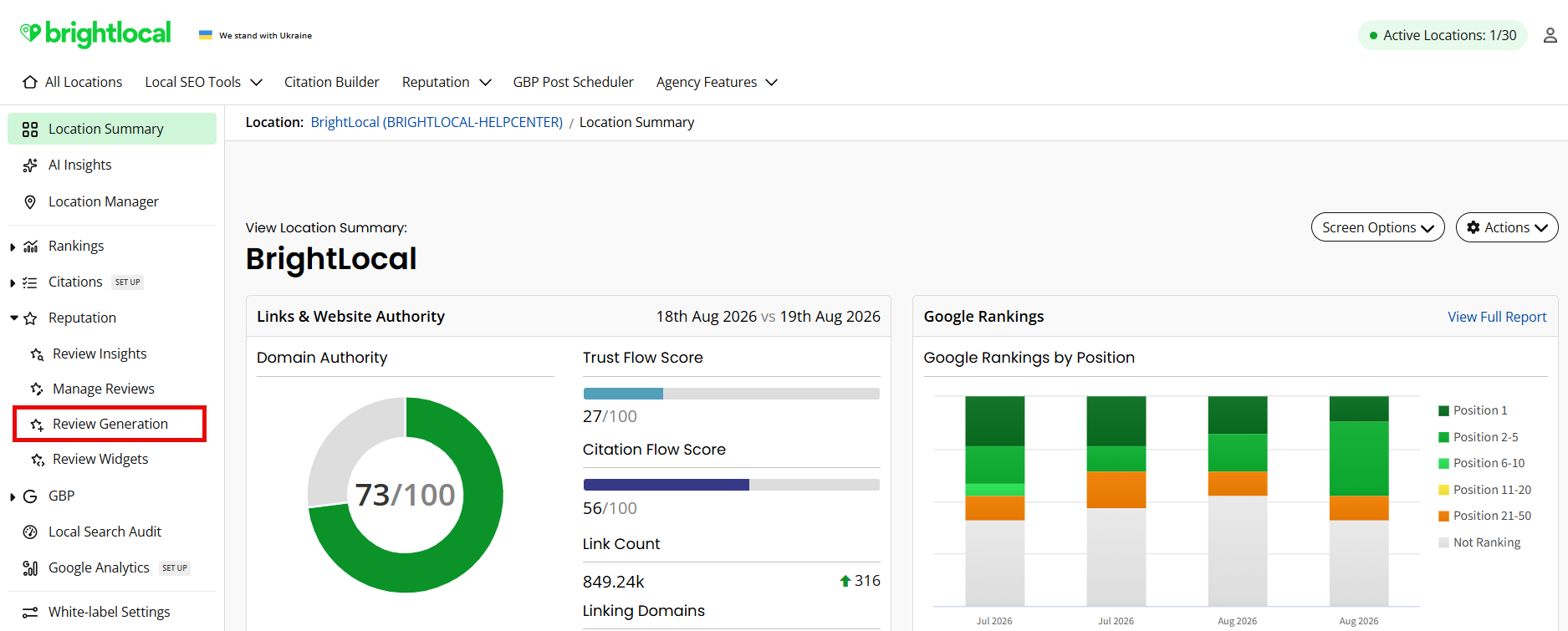The height and width of the screenshot is (631, 1568).
Task: Open the Actions dropdown
Action: [1507, 227]
